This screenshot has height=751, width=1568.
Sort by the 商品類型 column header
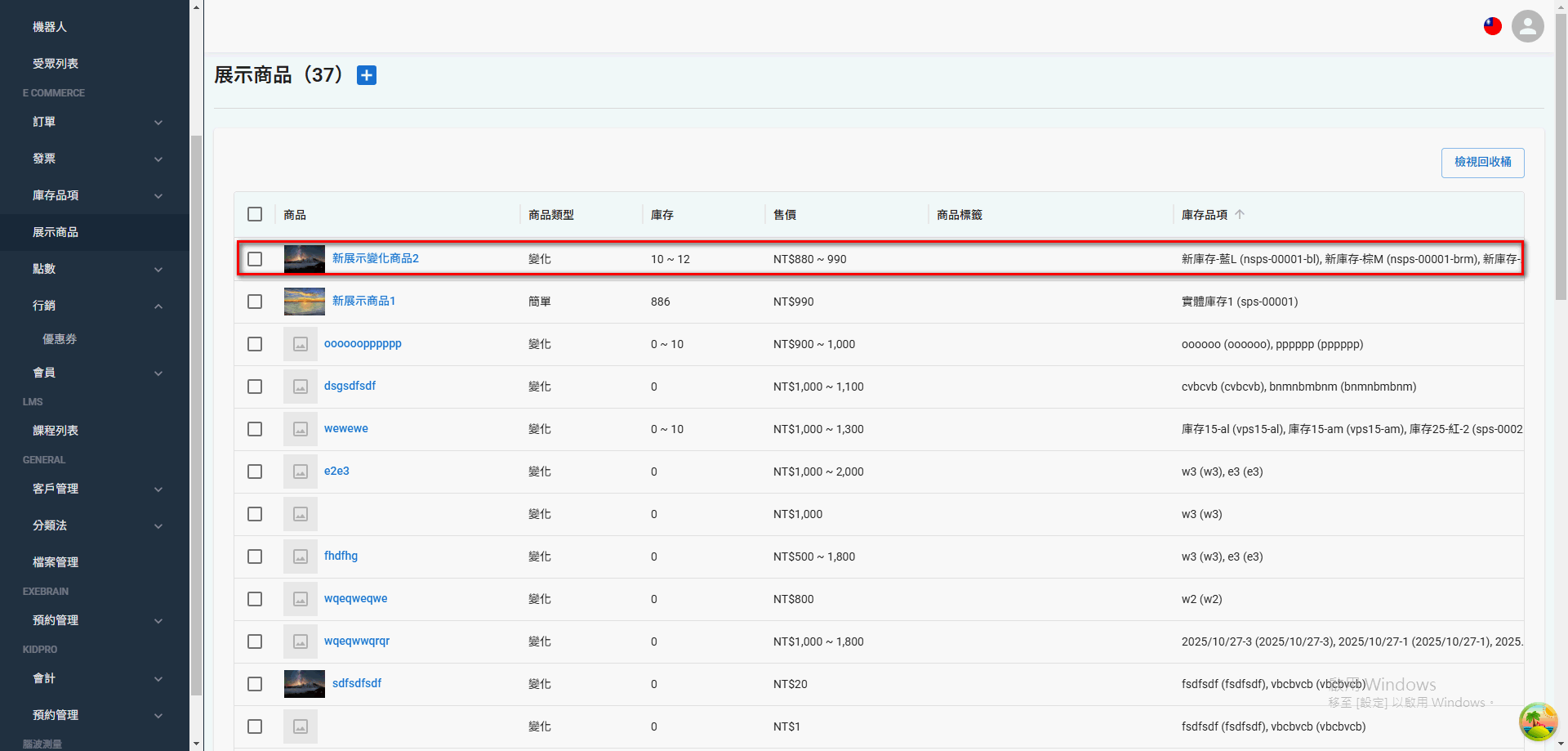pyautogui.click(x=551, y=215)
